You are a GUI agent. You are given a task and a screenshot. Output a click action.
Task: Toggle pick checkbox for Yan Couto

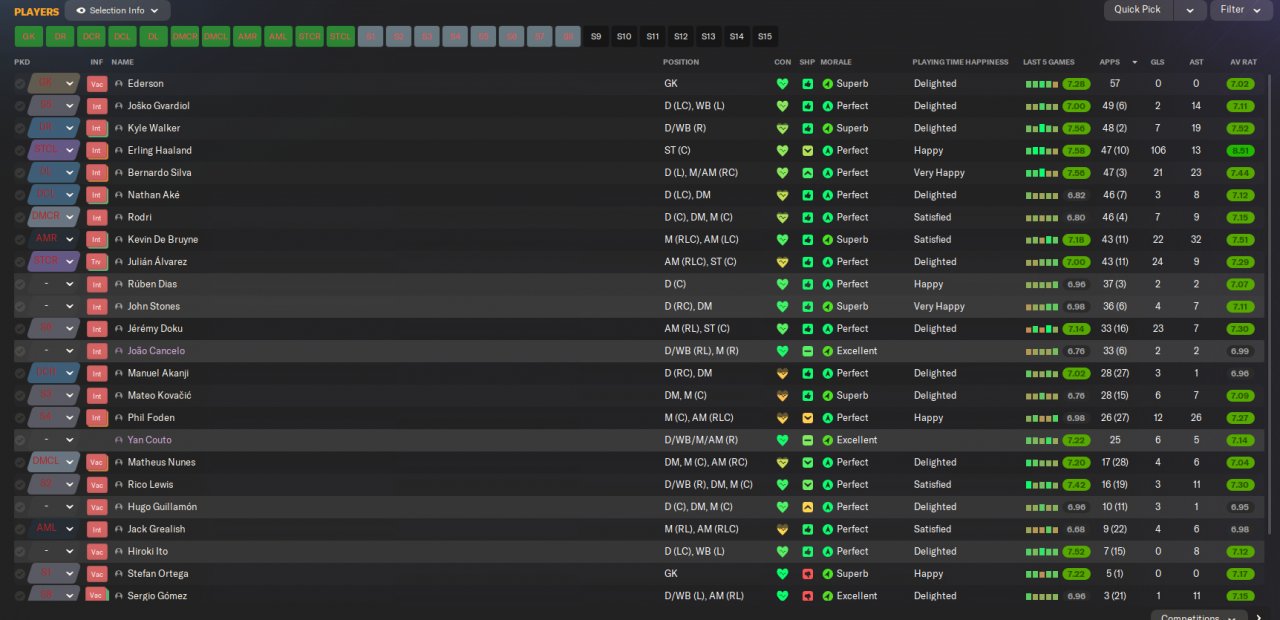pyautogui.click(x=20, y=441)
